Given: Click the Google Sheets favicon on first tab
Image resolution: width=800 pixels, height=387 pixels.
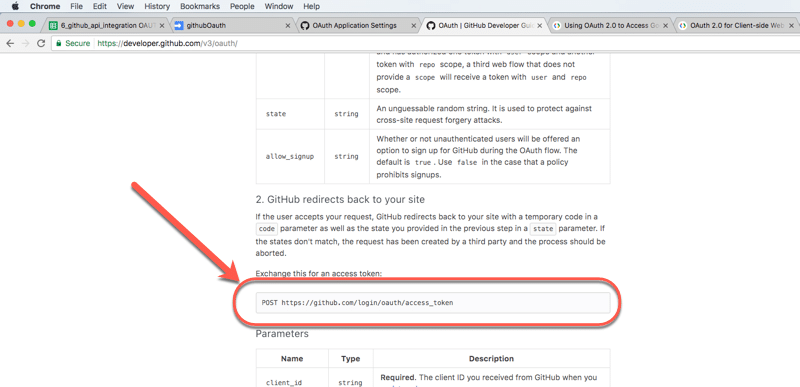Looking at the screenshot, I should click(x=53, y=25).
